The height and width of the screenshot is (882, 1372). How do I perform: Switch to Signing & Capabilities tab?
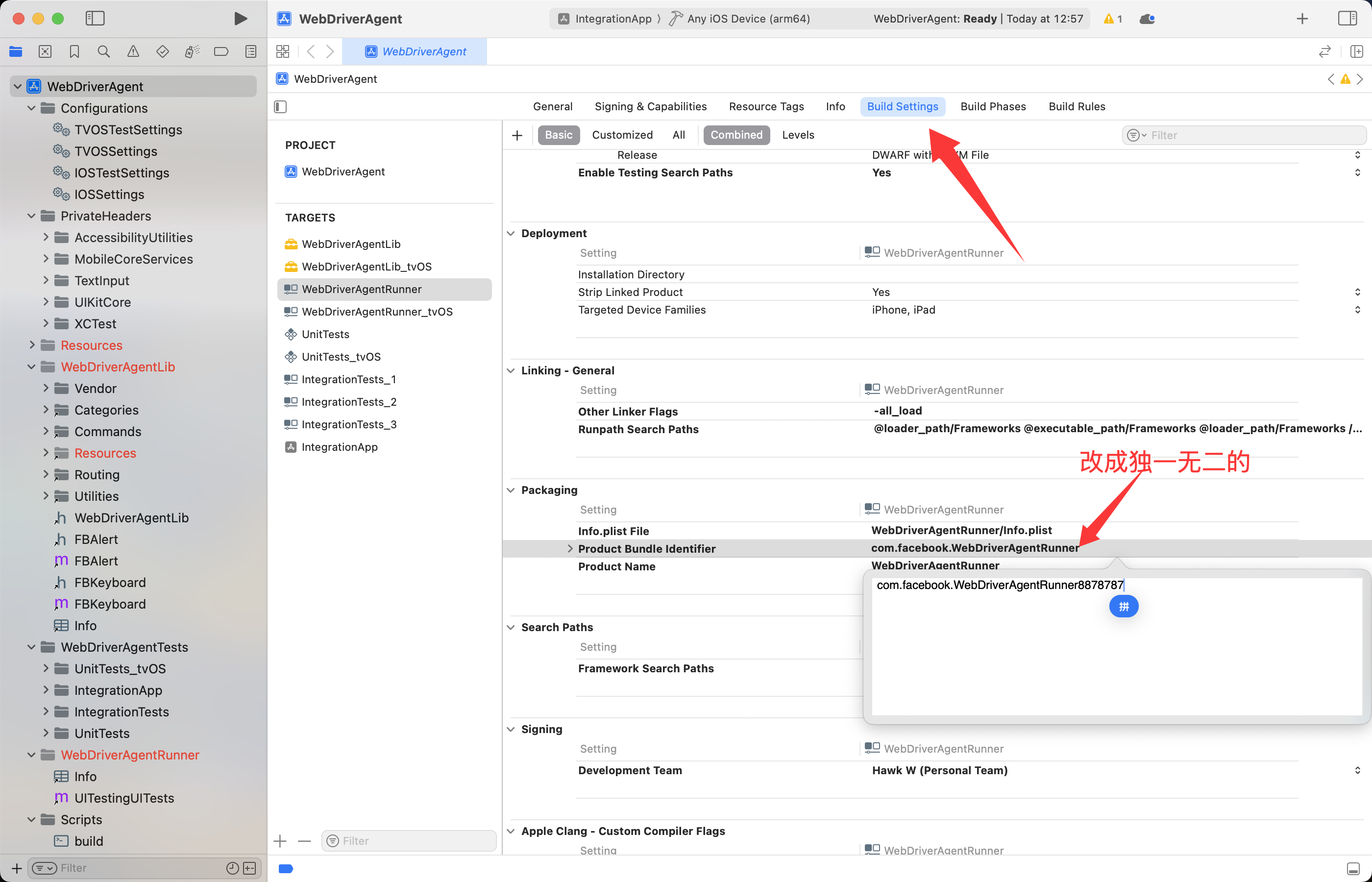651,106
